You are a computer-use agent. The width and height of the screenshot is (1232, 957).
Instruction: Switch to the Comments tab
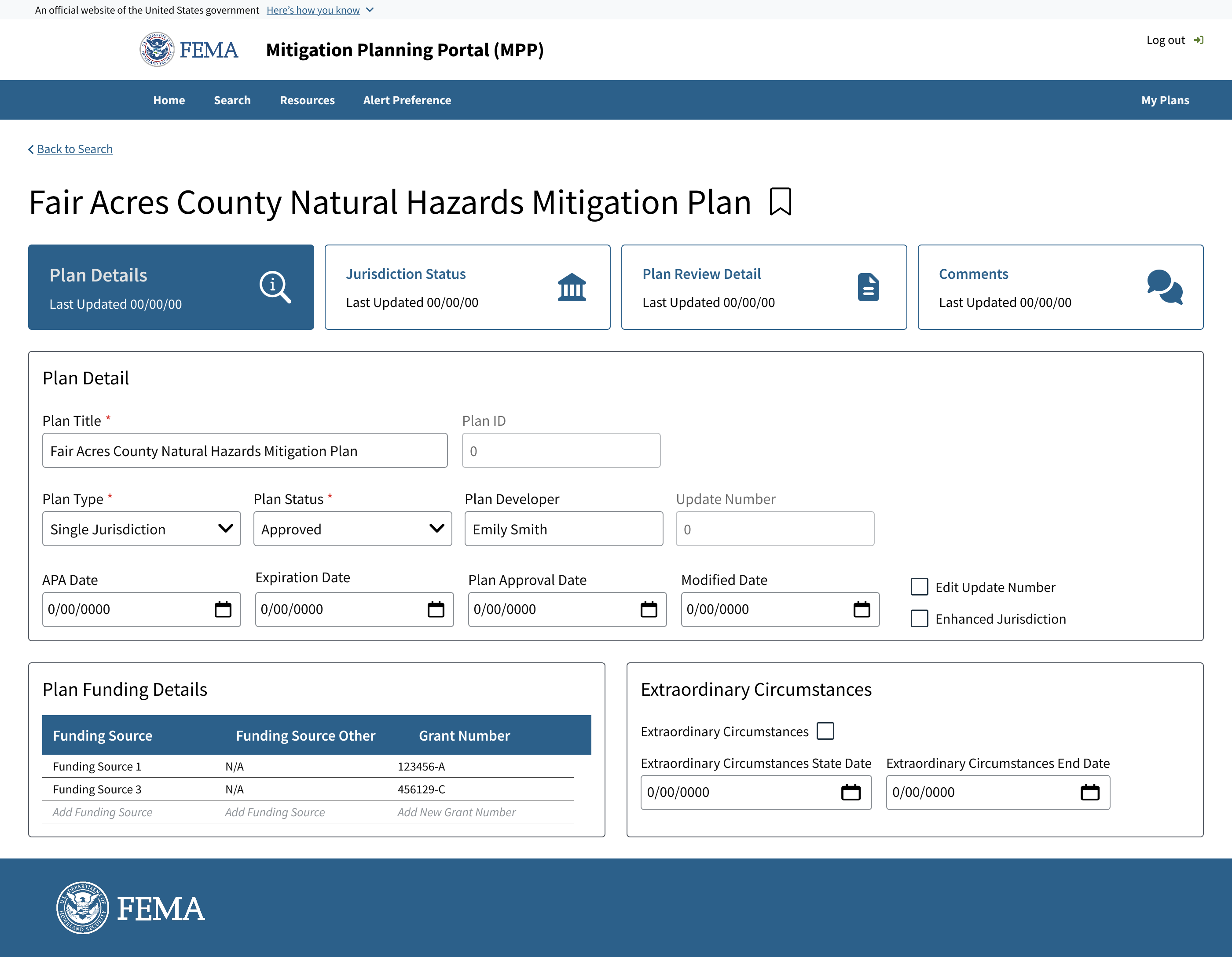click(x=1060, y=287)
